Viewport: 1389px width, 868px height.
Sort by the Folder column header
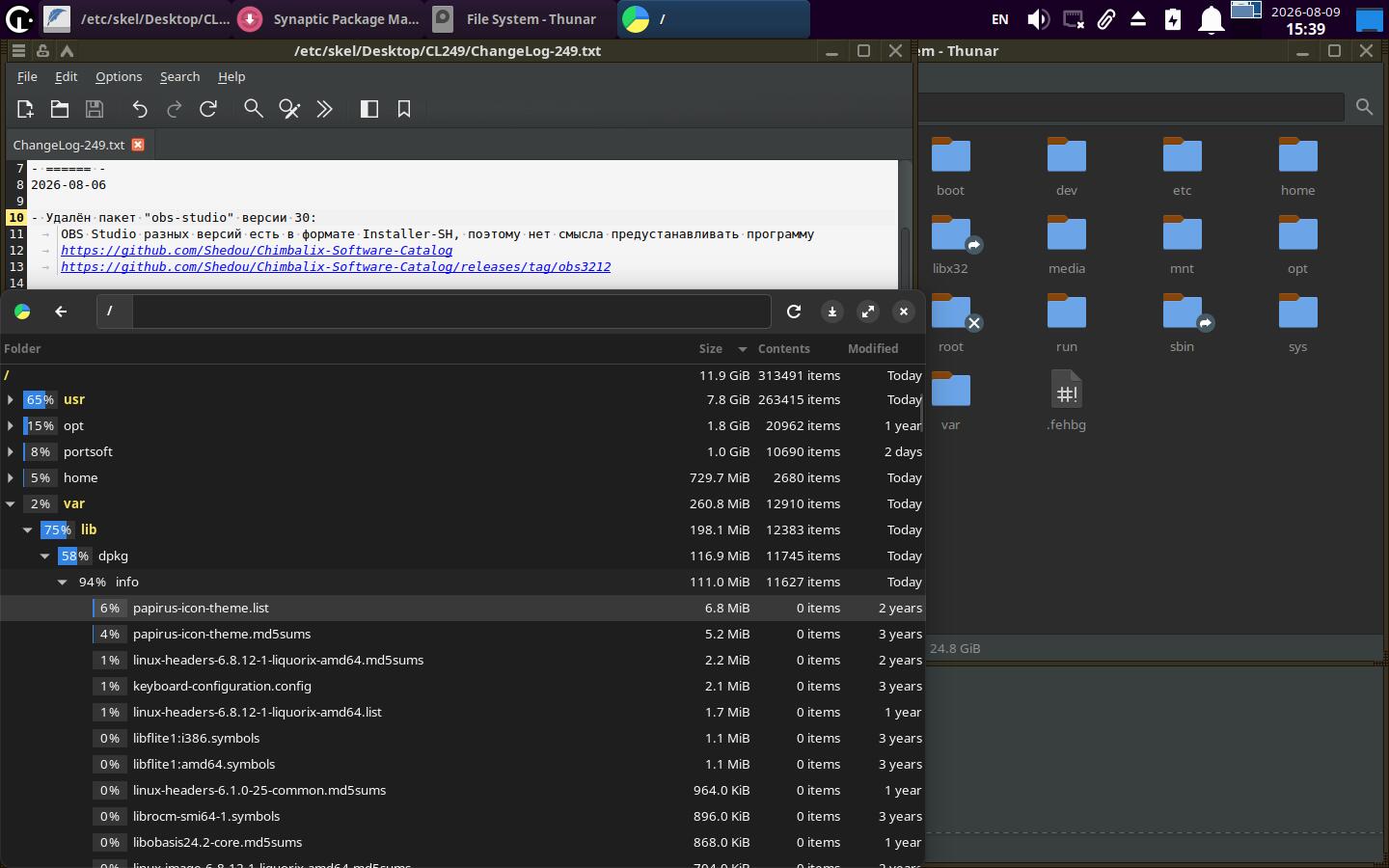(x=22, y=349)
